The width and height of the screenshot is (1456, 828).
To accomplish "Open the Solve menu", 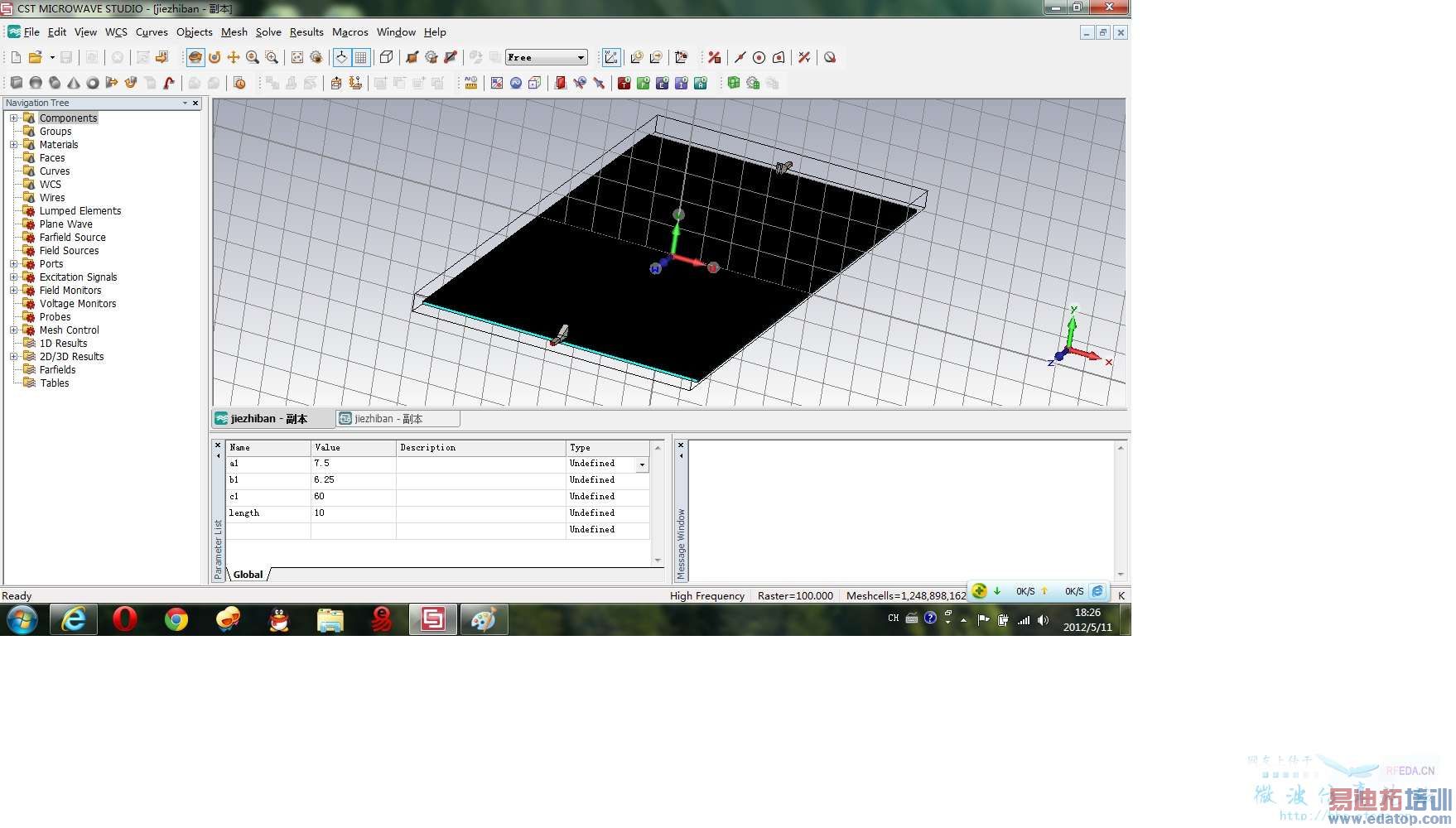I will 268,32.
